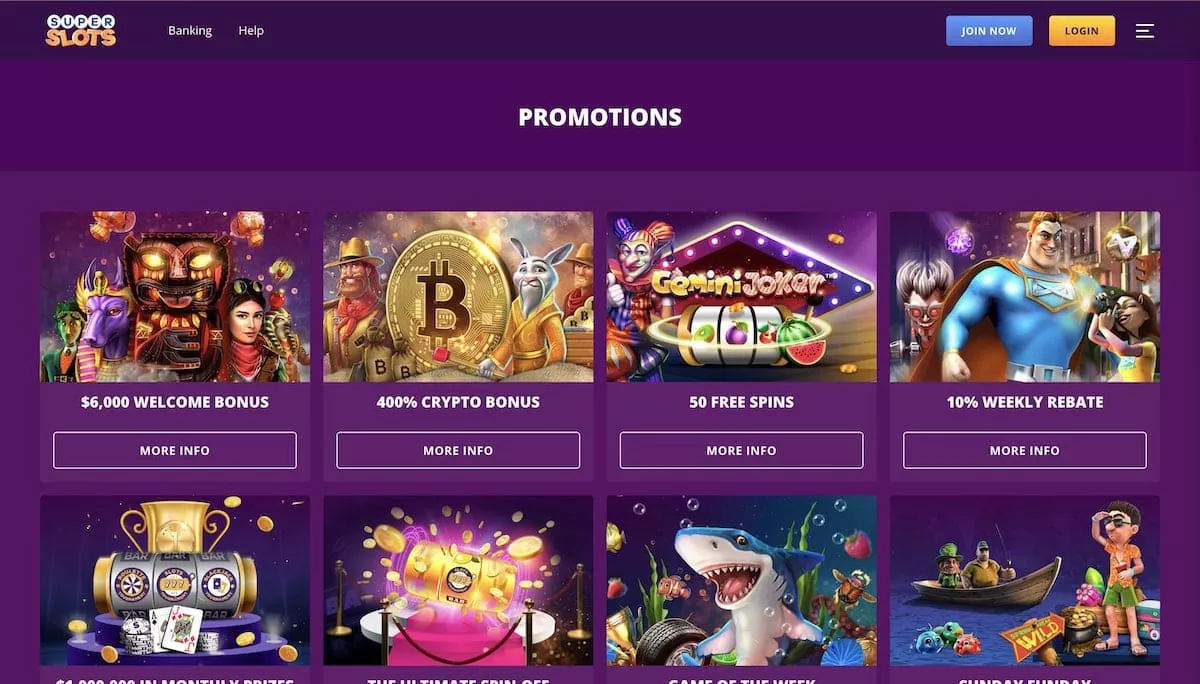Select the shark promotion image
This screenshot has height=684, width=1200.
[741, 580]
